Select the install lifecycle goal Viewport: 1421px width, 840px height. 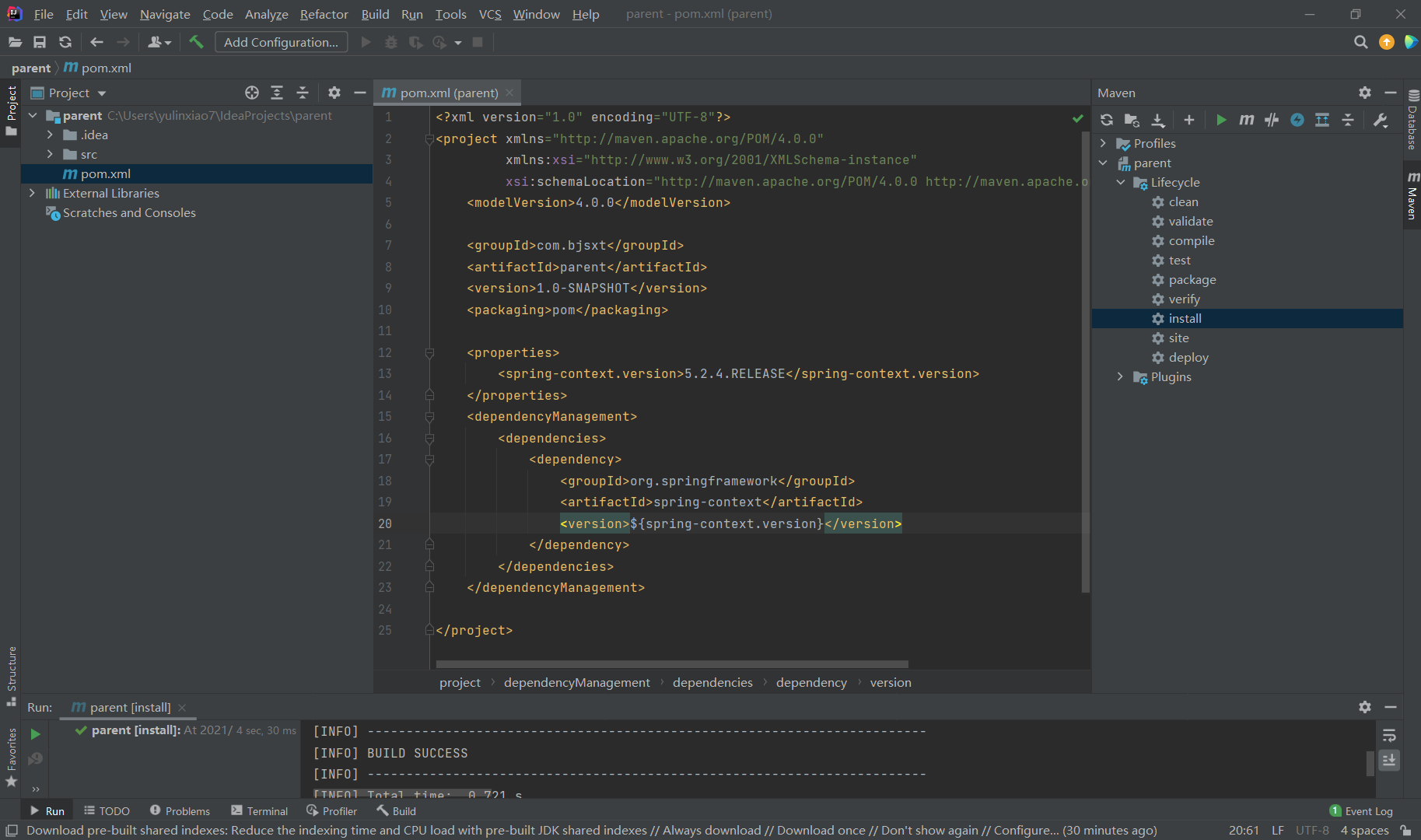pyautogui.click(x=1248, y=318)
